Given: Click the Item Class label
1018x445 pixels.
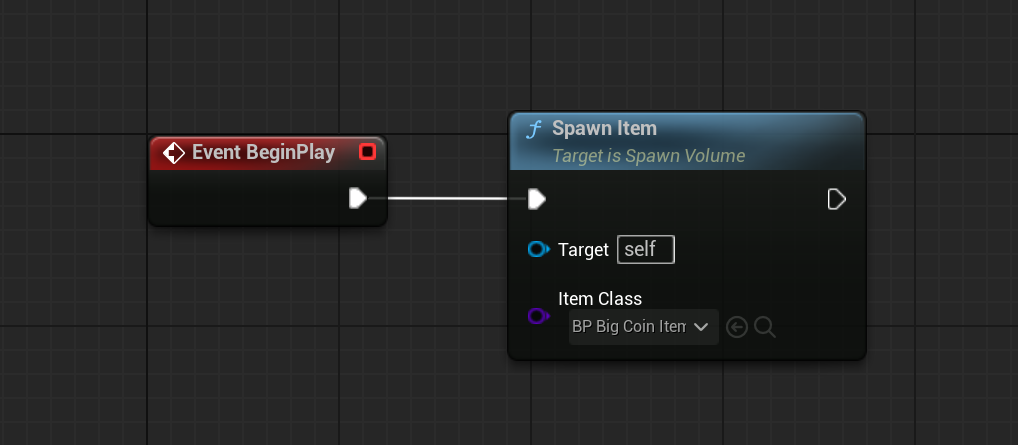Looking at the screenshot, I should 600,299.
